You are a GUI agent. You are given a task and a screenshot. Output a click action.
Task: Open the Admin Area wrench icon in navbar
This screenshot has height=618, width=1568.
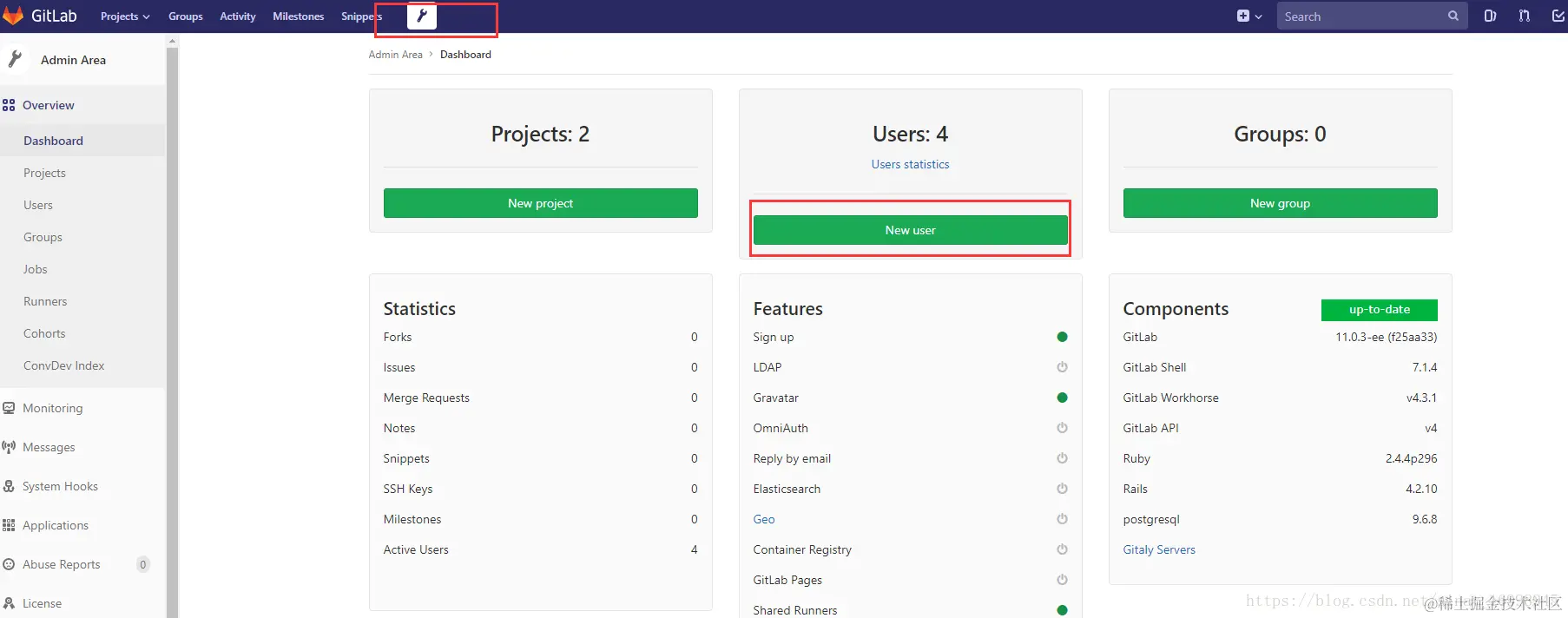tap(422, 16)
